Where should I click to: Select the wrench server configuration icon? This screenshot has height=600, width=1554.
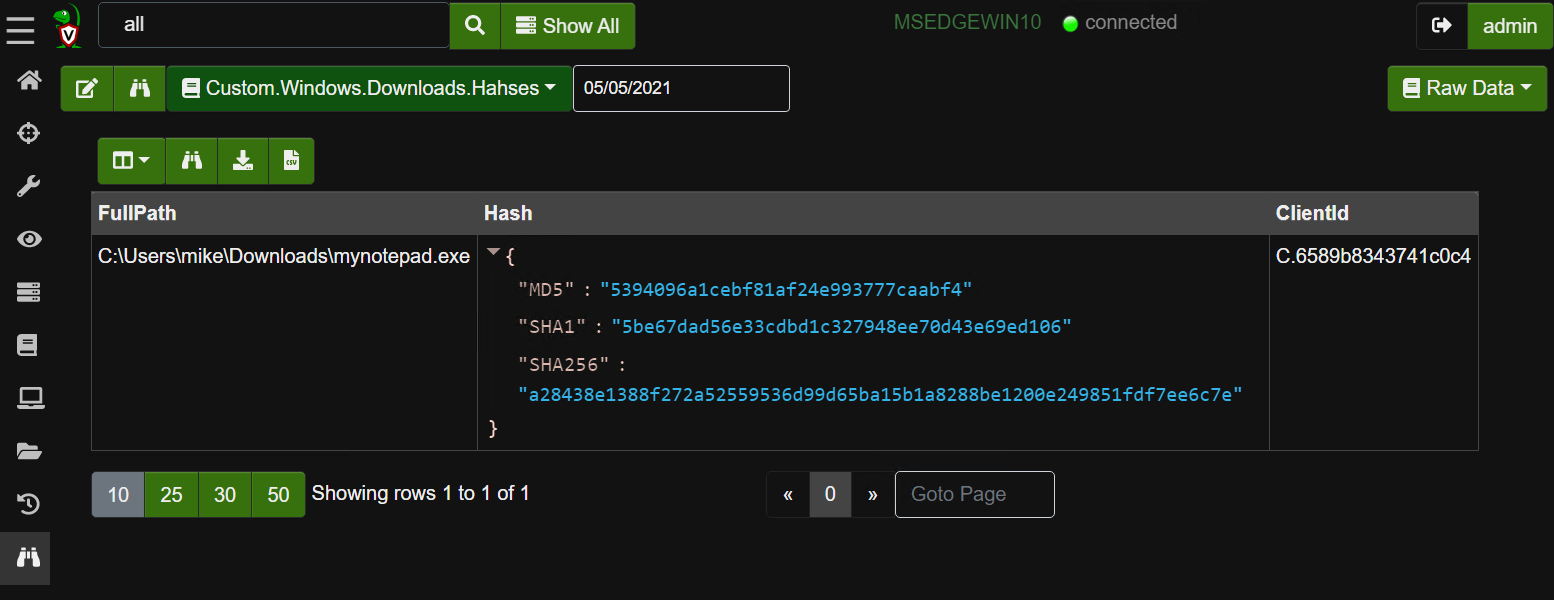tap(27, 185)
